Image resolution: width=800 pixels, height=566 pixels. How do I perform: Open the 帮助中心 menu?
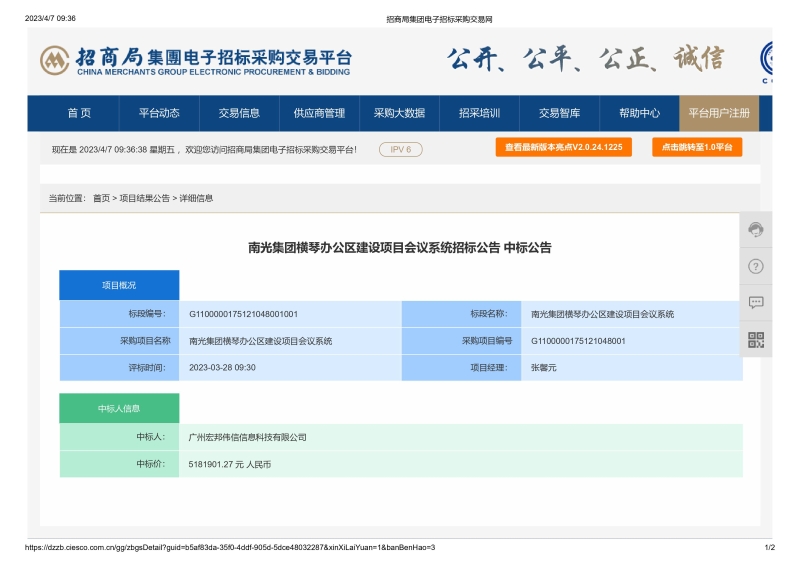[x=639, y=113]
